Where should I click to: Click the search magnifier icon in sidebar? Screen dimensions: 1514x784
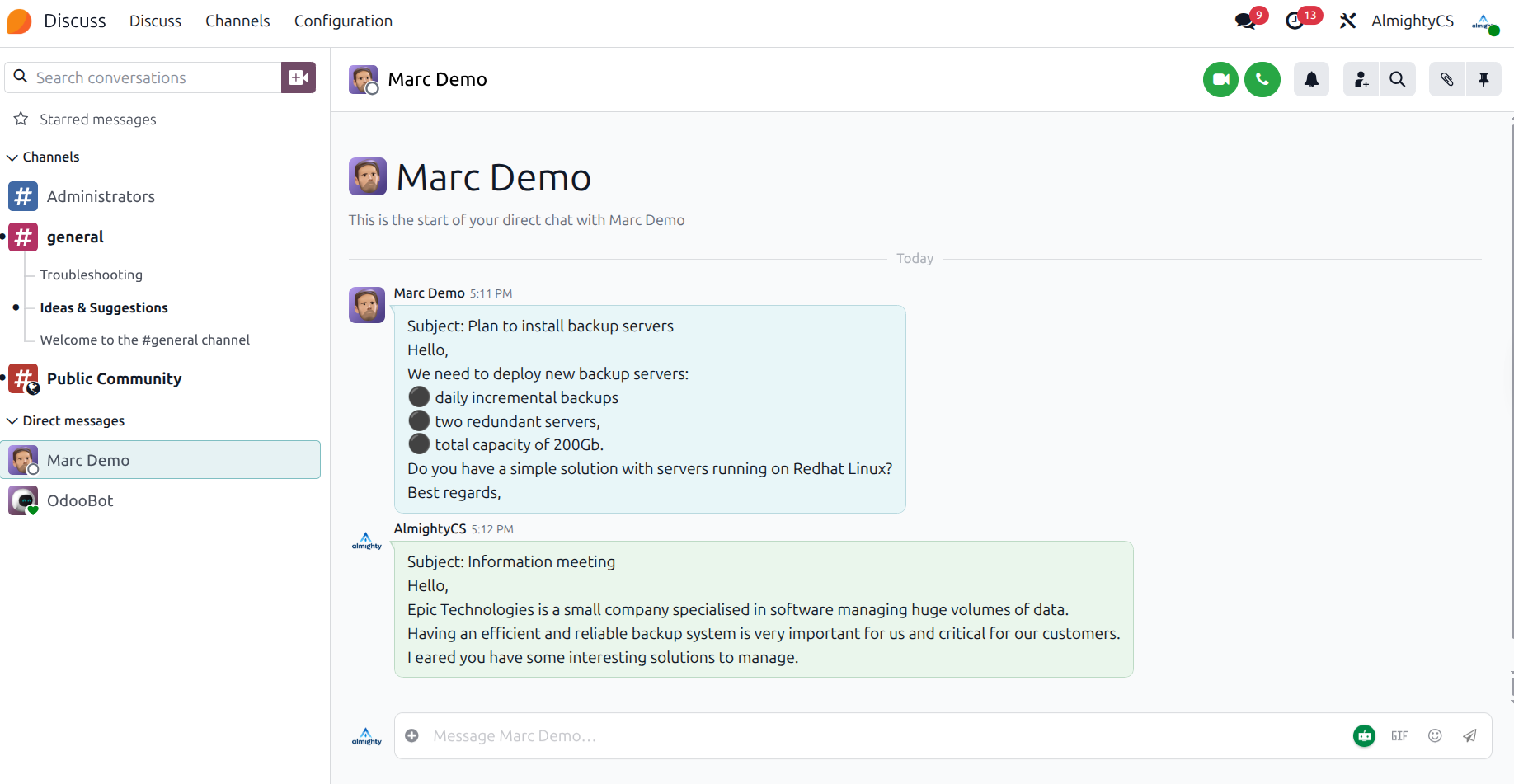coord(21,77)
